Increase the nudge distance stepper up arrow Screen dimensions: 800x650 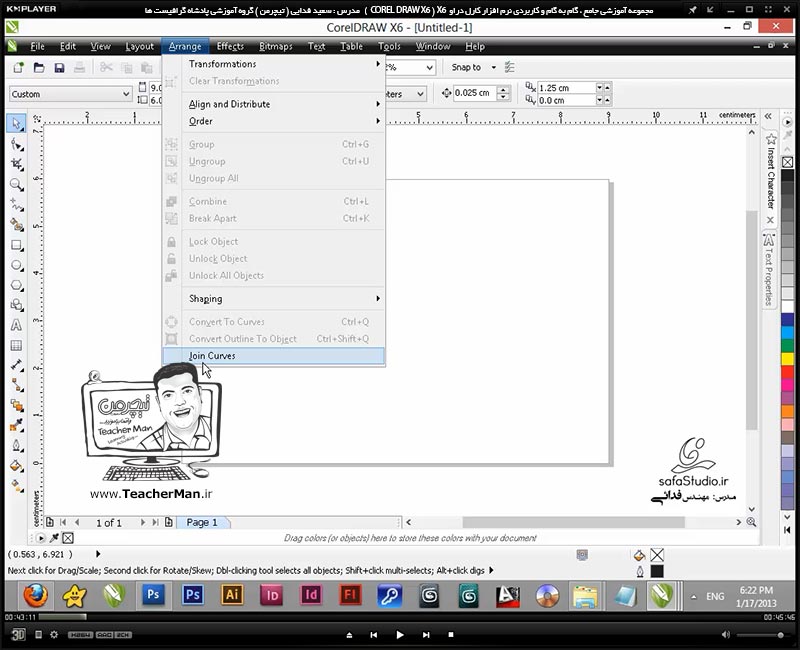(x=503, y=90)
